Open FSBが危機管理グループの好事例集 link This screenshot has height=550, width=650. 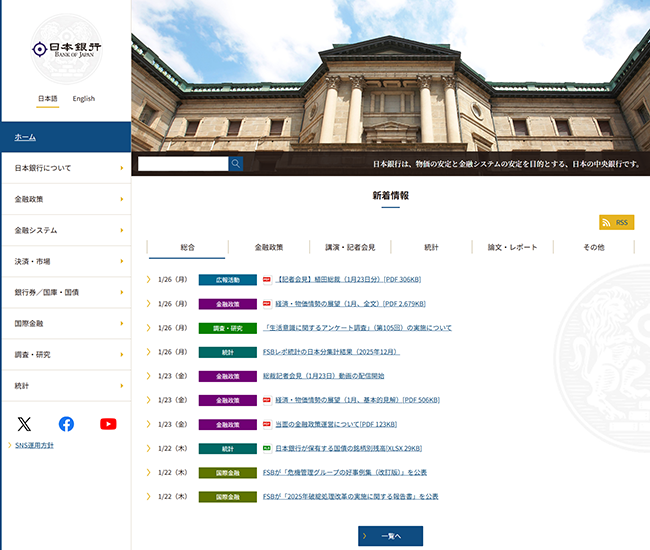(x=345, y=472)
